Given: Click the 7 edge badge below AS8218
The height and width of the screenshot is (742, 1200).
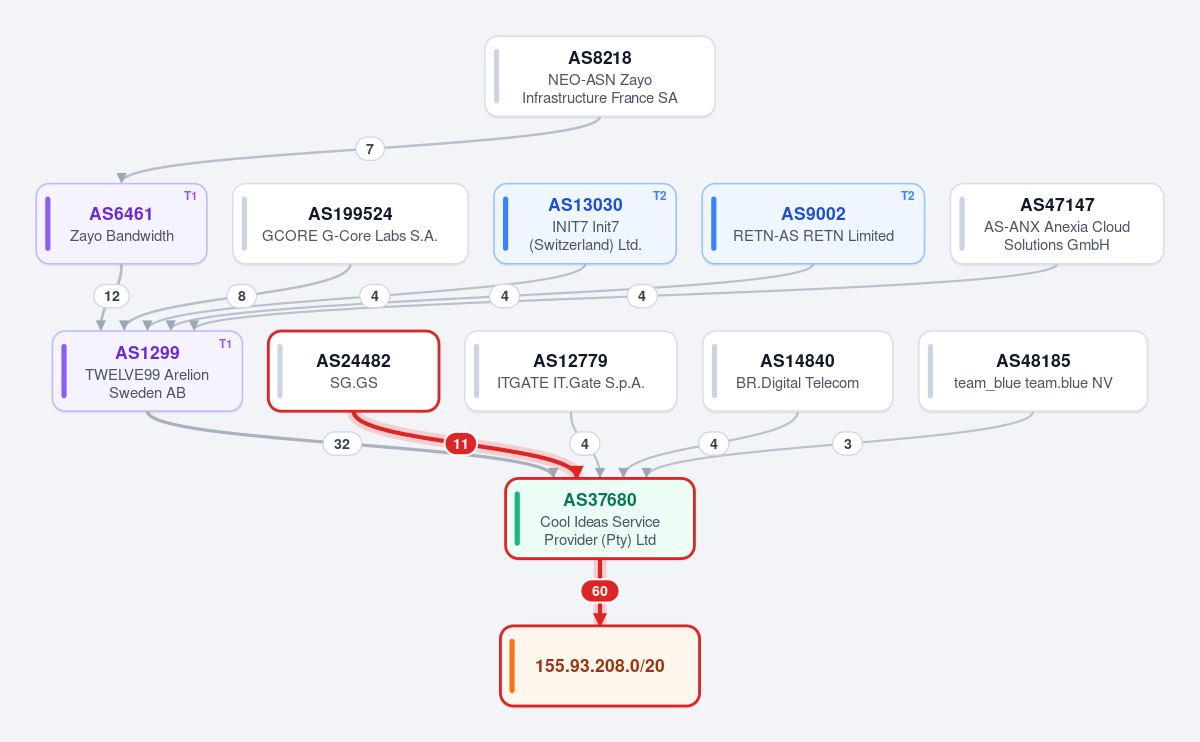Looking at the screenshot, I should click(x=370, y=149).
